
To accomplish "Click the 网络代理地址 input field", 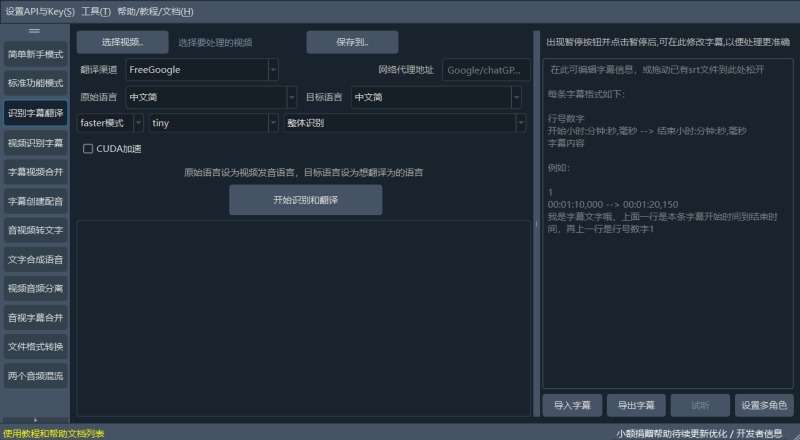I will 486,70.
